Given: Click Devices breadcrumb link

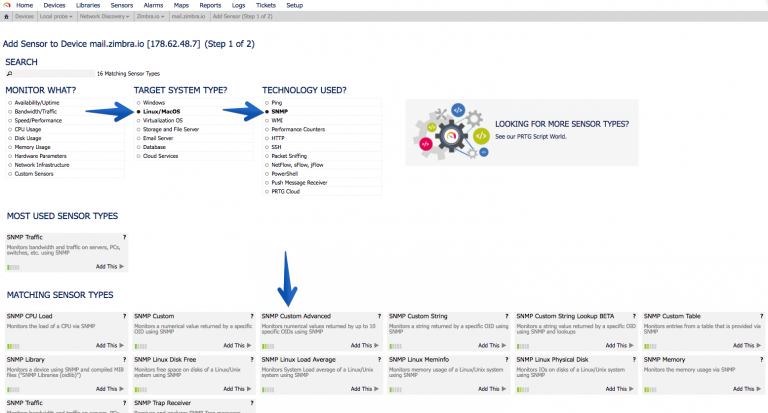Looking at the screenshot, I should (24, 16).
